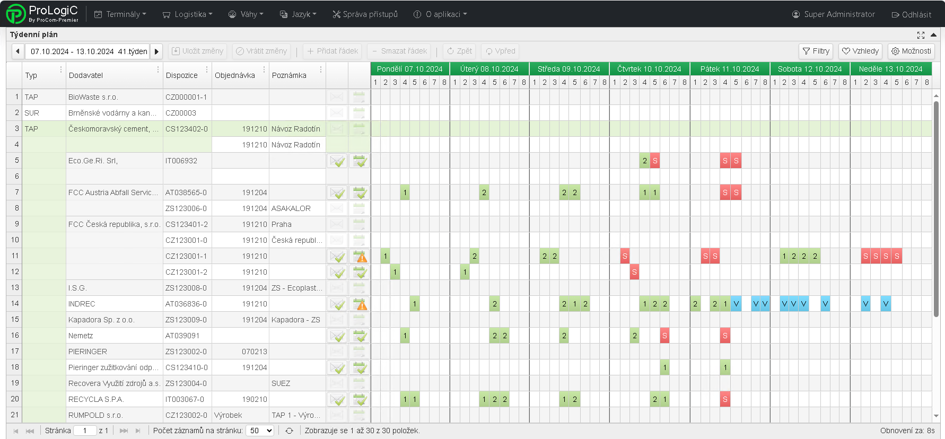945x439 pixels.
Task: Open the Poznámka column menu dots
Action: pos(321,69)
